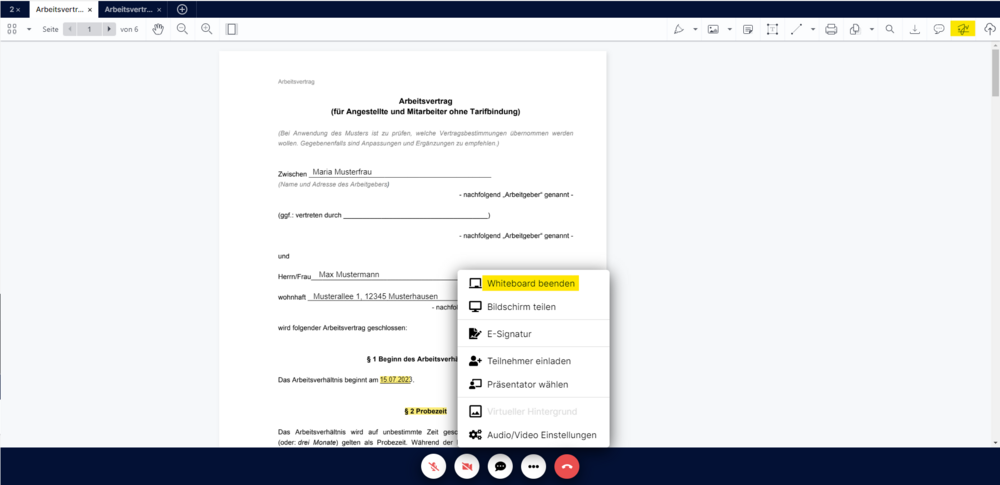The width and height of the screenshot is (1000, 485).
Task: Open the print icon in toolbar
Action: click(x=831, y=29)
